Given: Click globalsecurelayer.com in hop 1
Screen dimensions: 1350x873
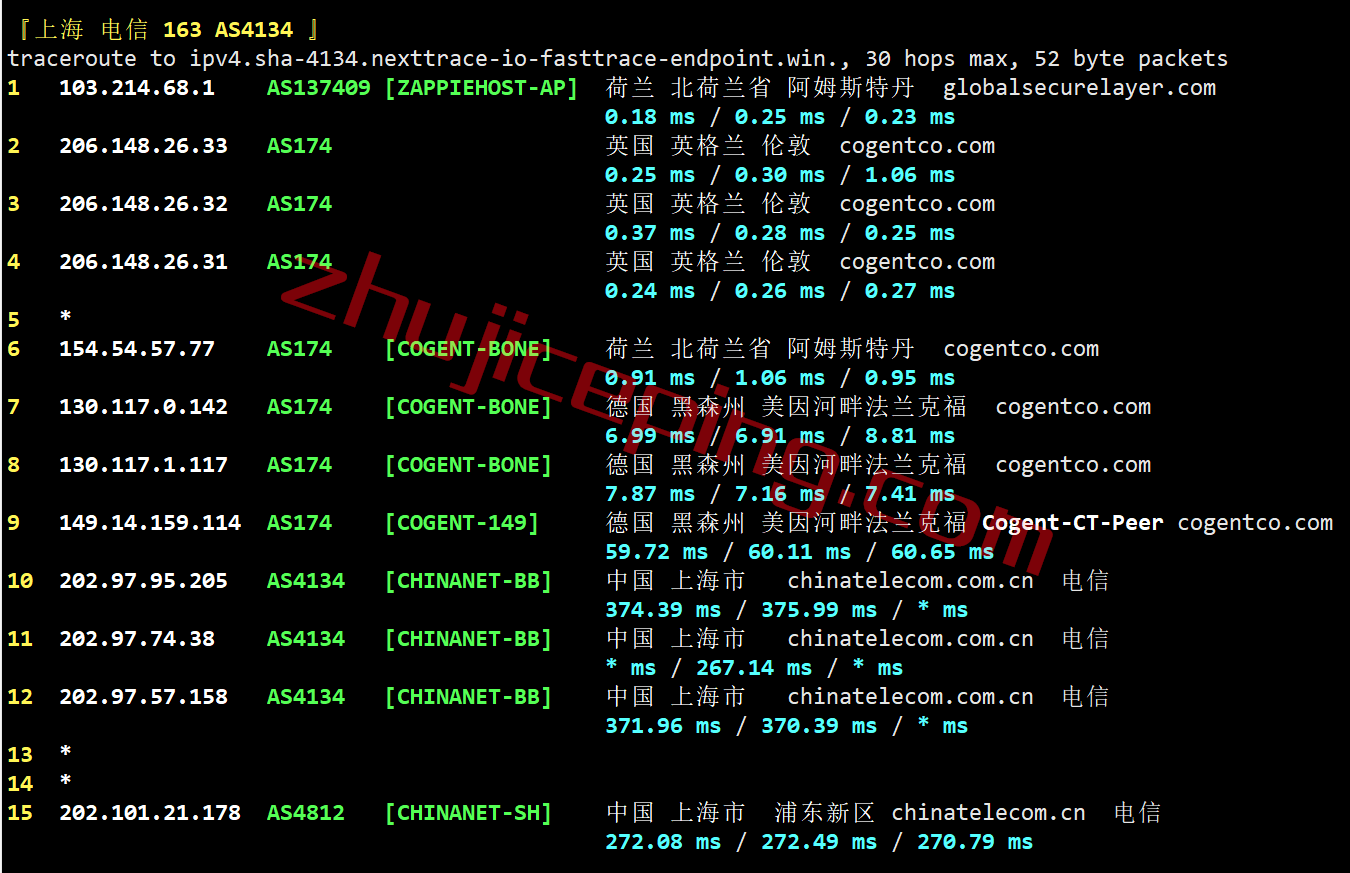Looking at the screenshot, I should coord(1080,88).
